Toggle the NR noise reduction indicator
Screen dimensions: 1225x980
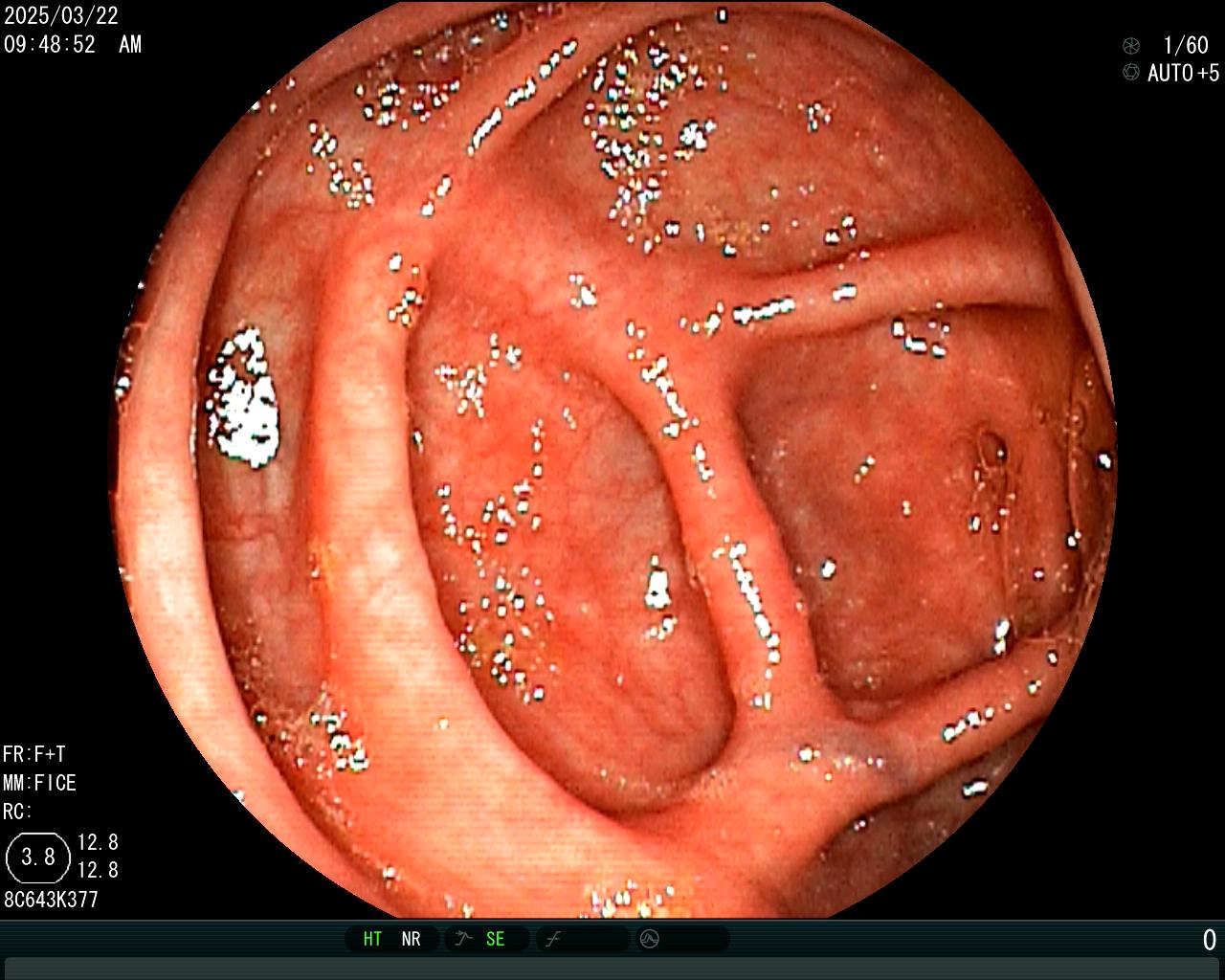coord(411,939)
